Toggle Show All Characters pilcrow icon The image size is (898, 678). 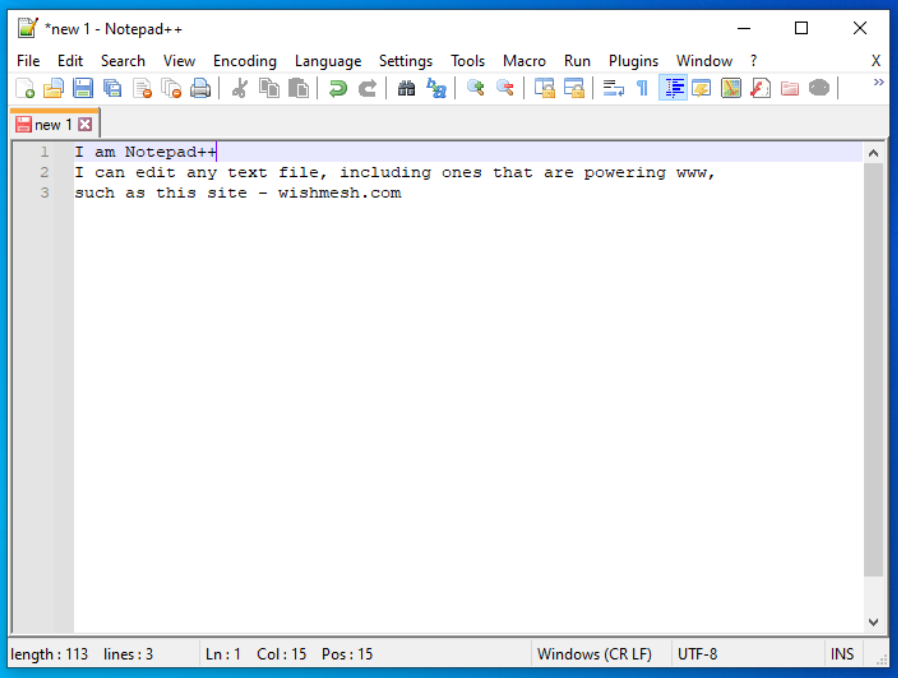coord(643,88)
